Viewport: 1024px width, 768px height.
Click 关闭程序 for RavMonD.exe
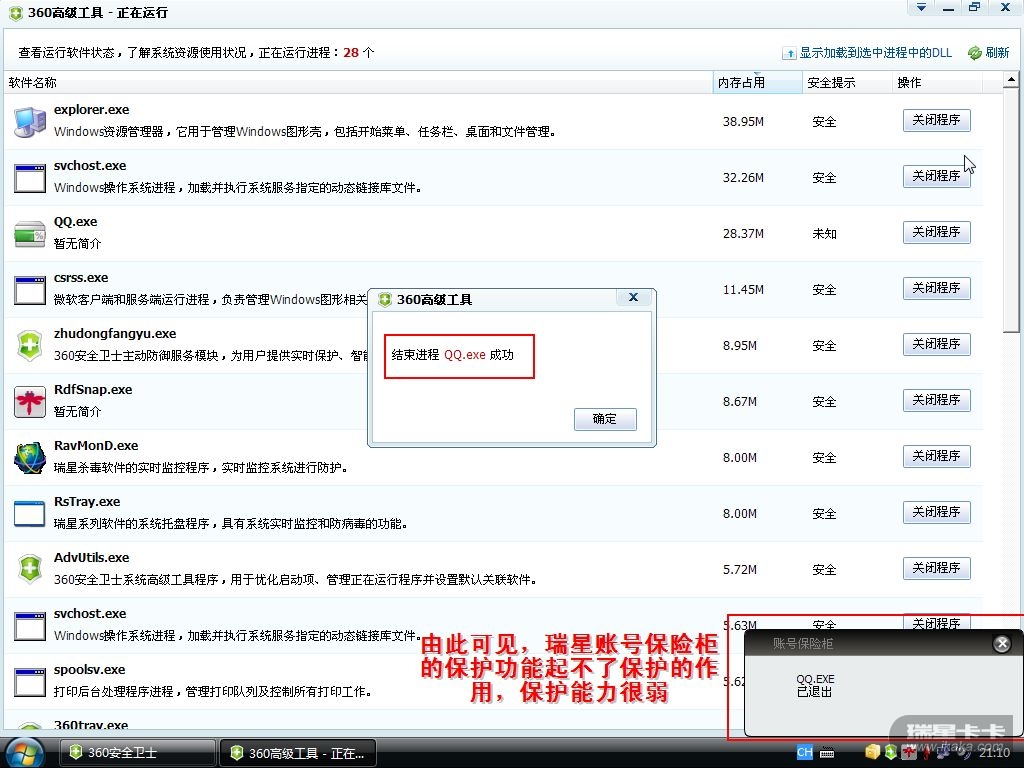pos(936,456)
